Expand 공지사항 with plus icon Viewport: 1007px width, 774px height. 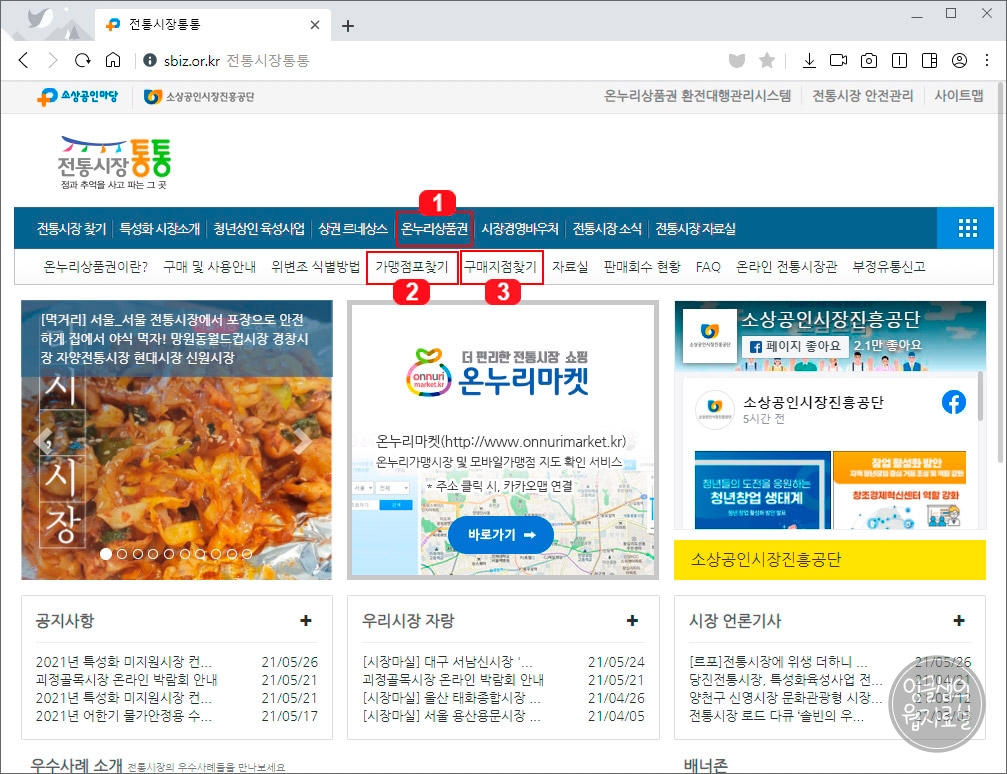pyautogui.click(x=306, y=620)
